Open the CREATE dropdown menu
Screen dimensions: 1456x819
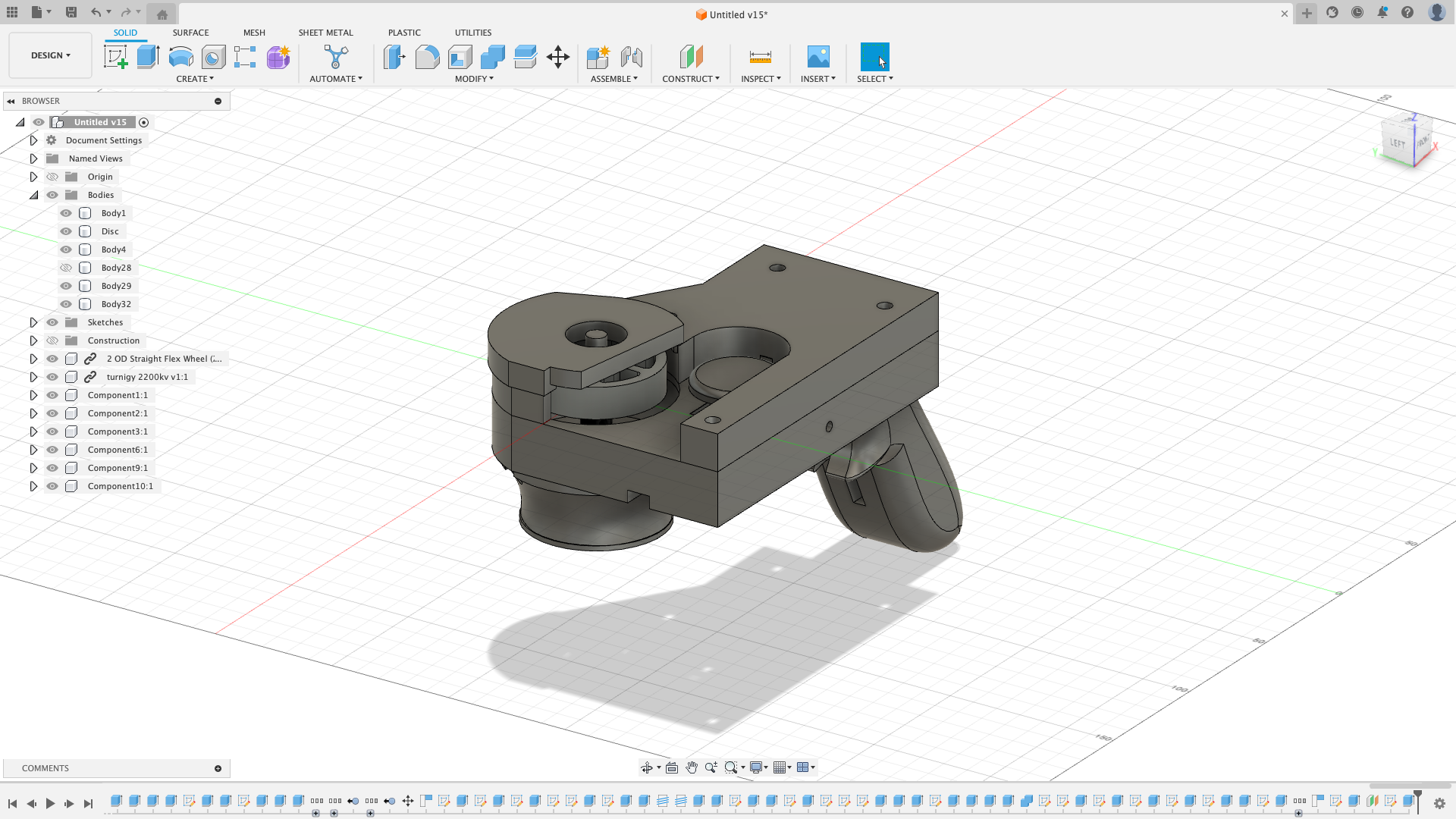coord(195,78)
